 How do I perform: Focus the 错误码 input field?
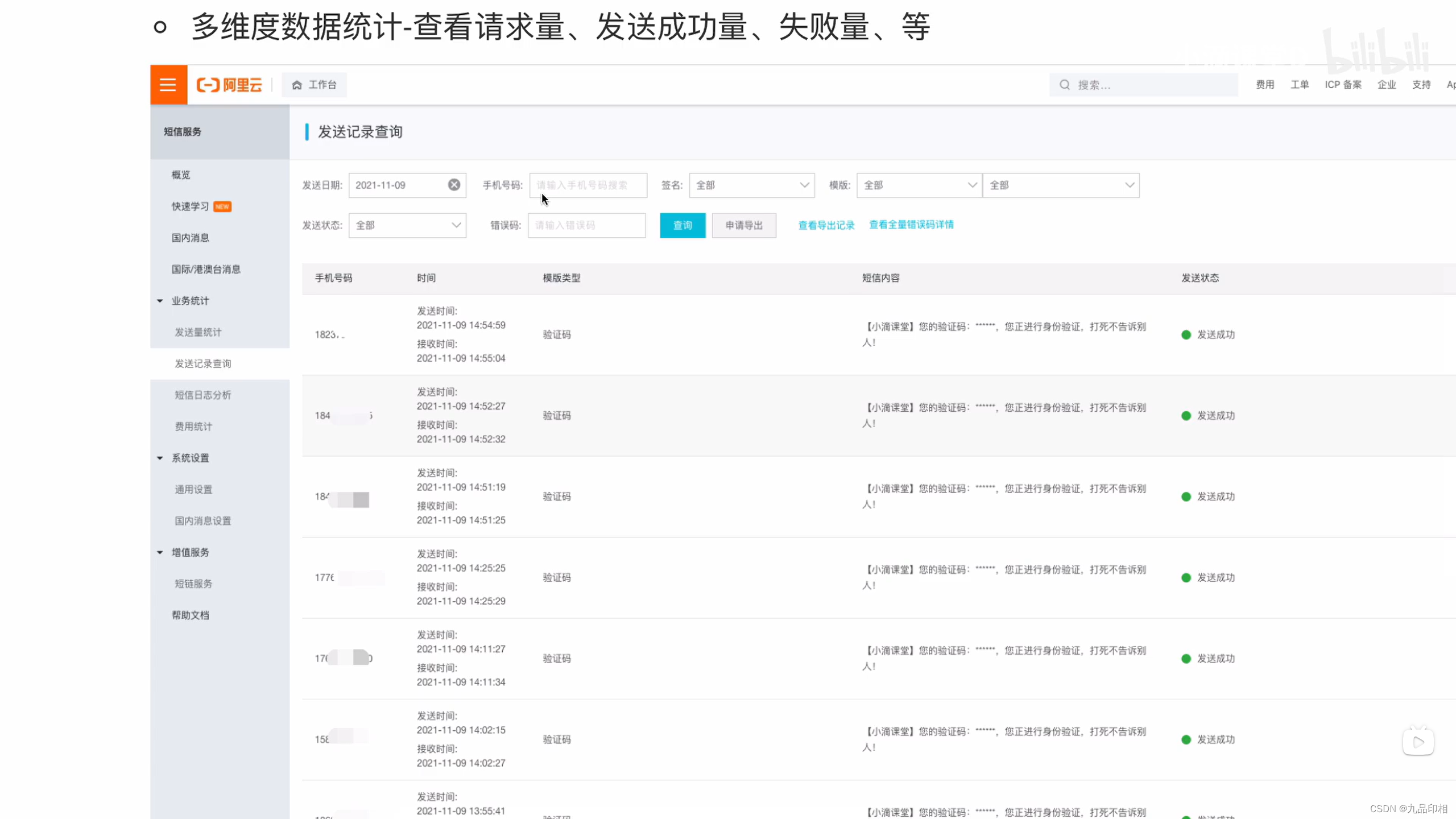[x=587, y=225]
